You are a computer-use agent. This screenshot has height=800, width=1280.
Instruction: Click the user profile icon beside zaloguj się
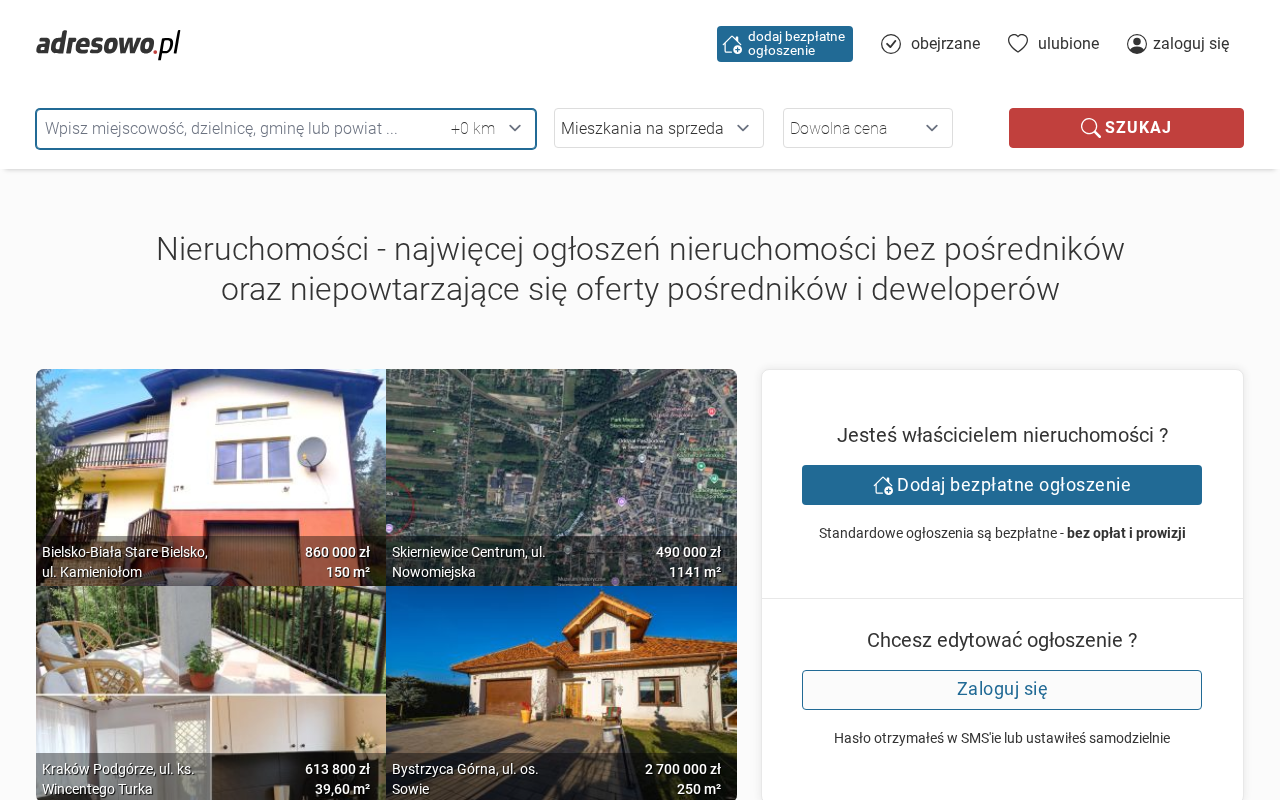tap(1137, 44)
